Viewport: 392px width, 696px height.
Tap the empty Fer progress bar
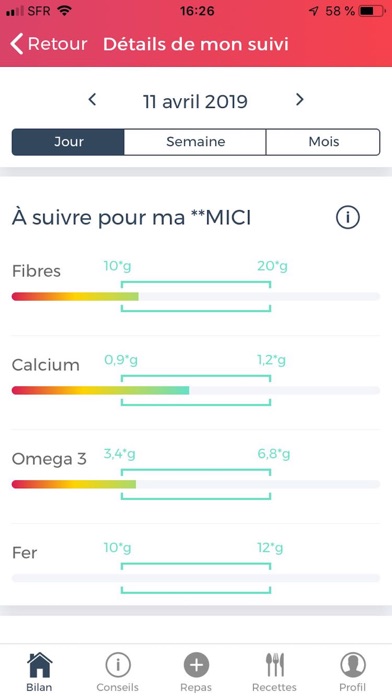[x=196, y=578]
